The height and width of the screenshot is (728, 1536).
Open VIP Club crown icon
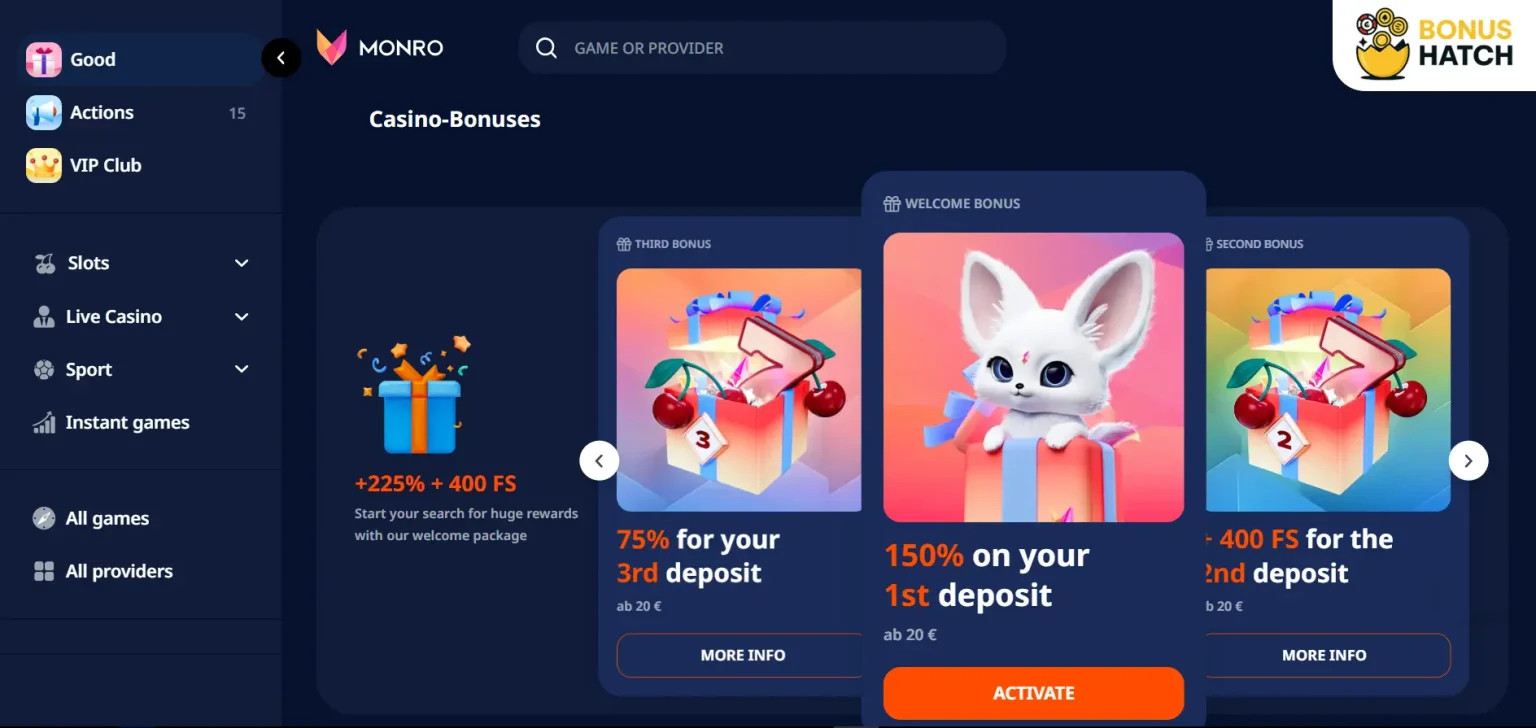[x=43, y=166]
